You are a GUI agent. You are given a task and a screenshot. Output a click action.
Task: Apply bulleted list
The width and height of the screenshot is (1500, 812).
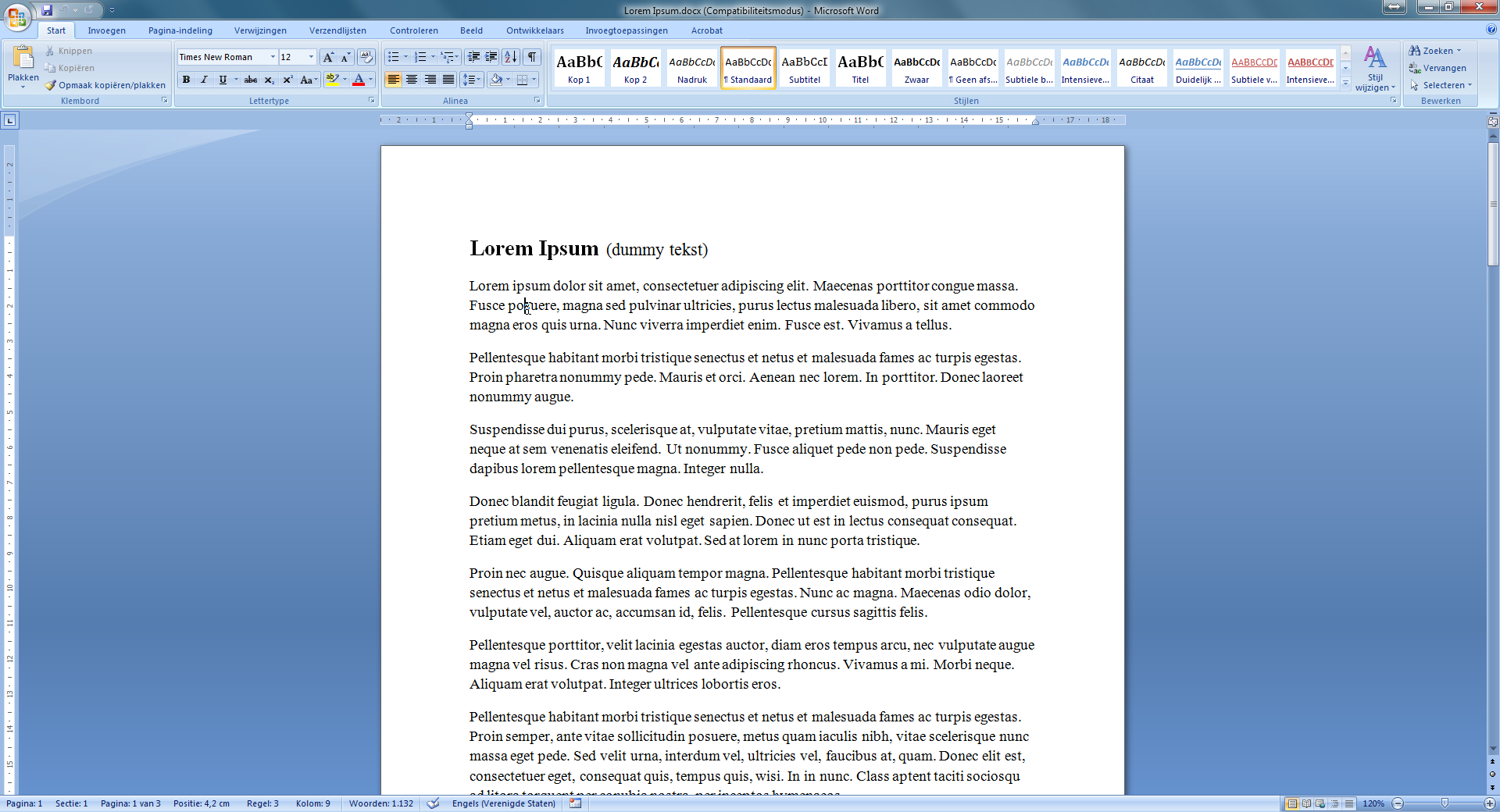click(394, 57)
